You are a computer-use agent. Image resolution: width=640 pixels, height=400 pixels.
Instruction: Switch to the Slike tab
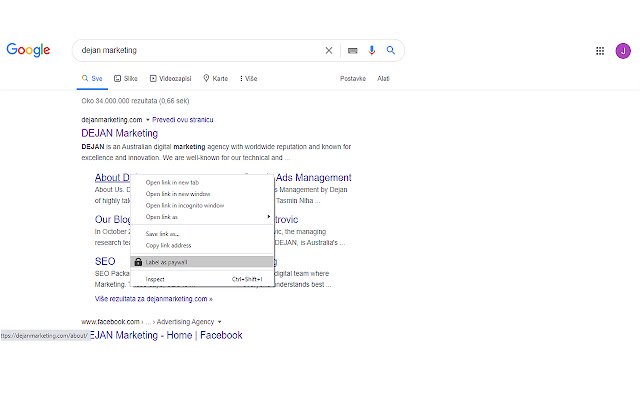point(126,78)
